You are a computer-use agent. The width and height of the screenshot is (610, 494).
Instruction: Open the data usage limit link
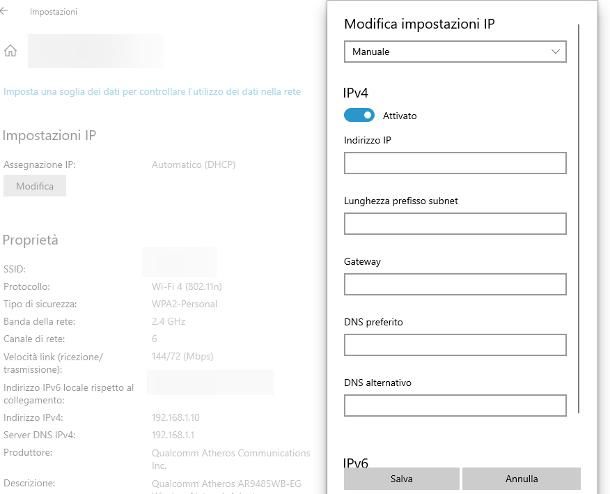[152, 91]
